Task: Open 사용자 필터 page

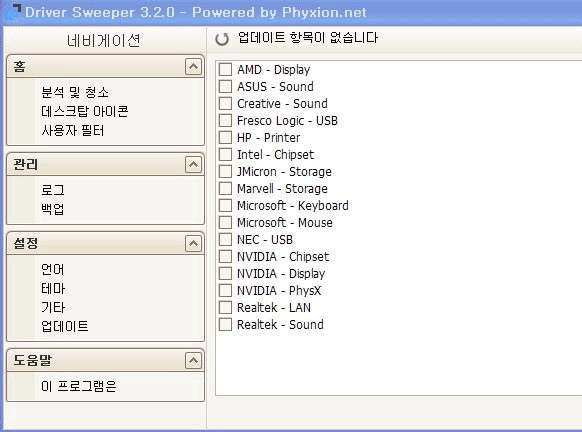Action: pyautogui.click(x=73, y=130)
